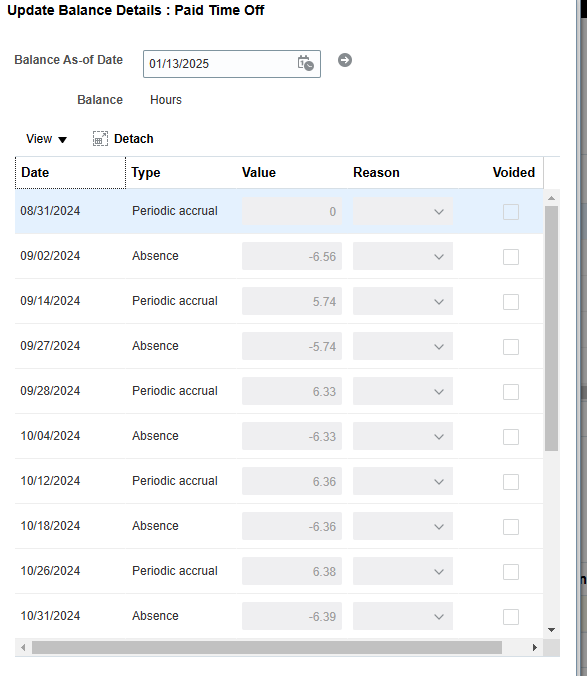The width and height of the screenshot is (587, 676).
Task: Click the Detach button label
Action: click(134, 139)
